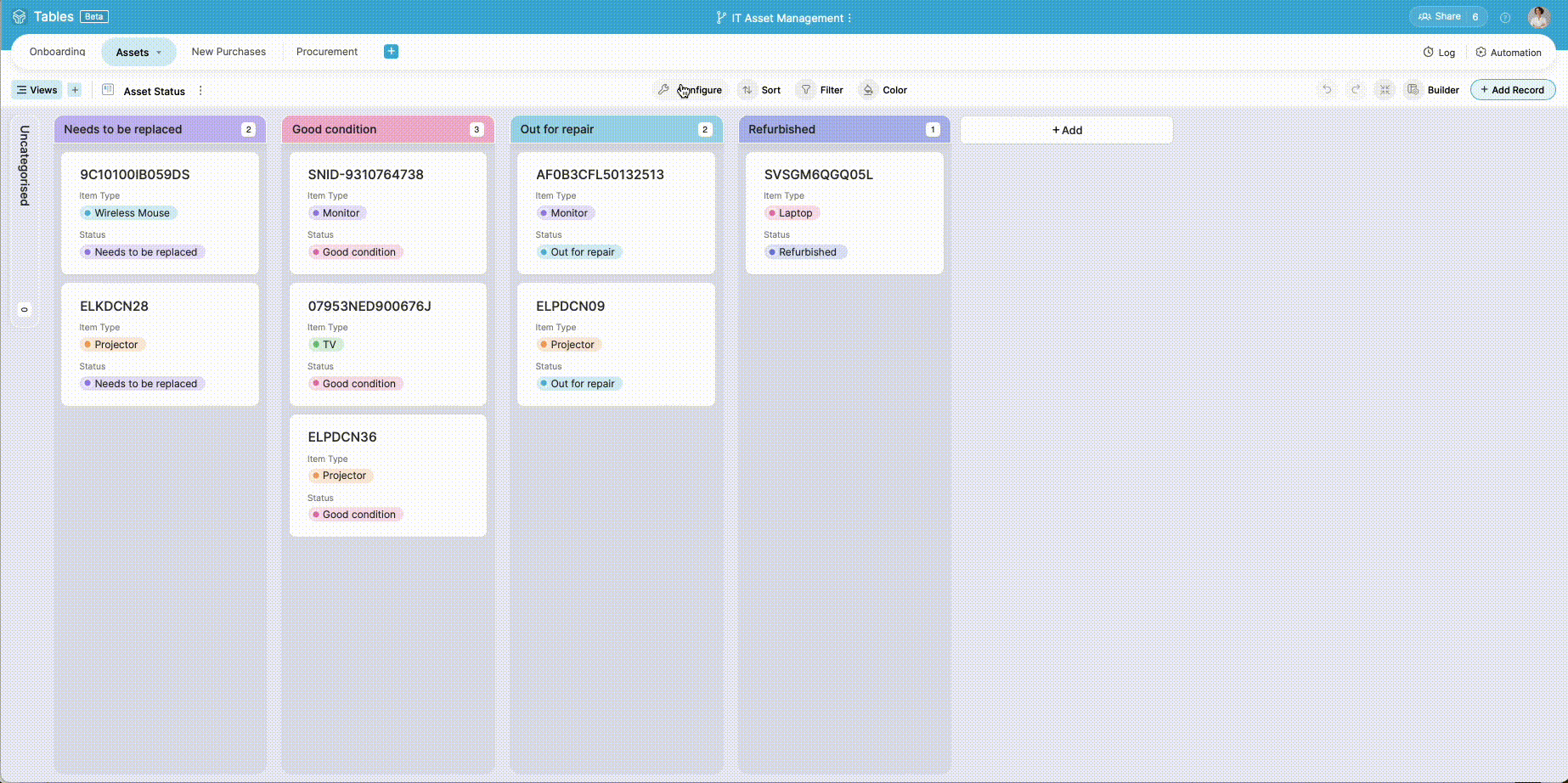
Task: Click the Add column button
Action: 1067,130
